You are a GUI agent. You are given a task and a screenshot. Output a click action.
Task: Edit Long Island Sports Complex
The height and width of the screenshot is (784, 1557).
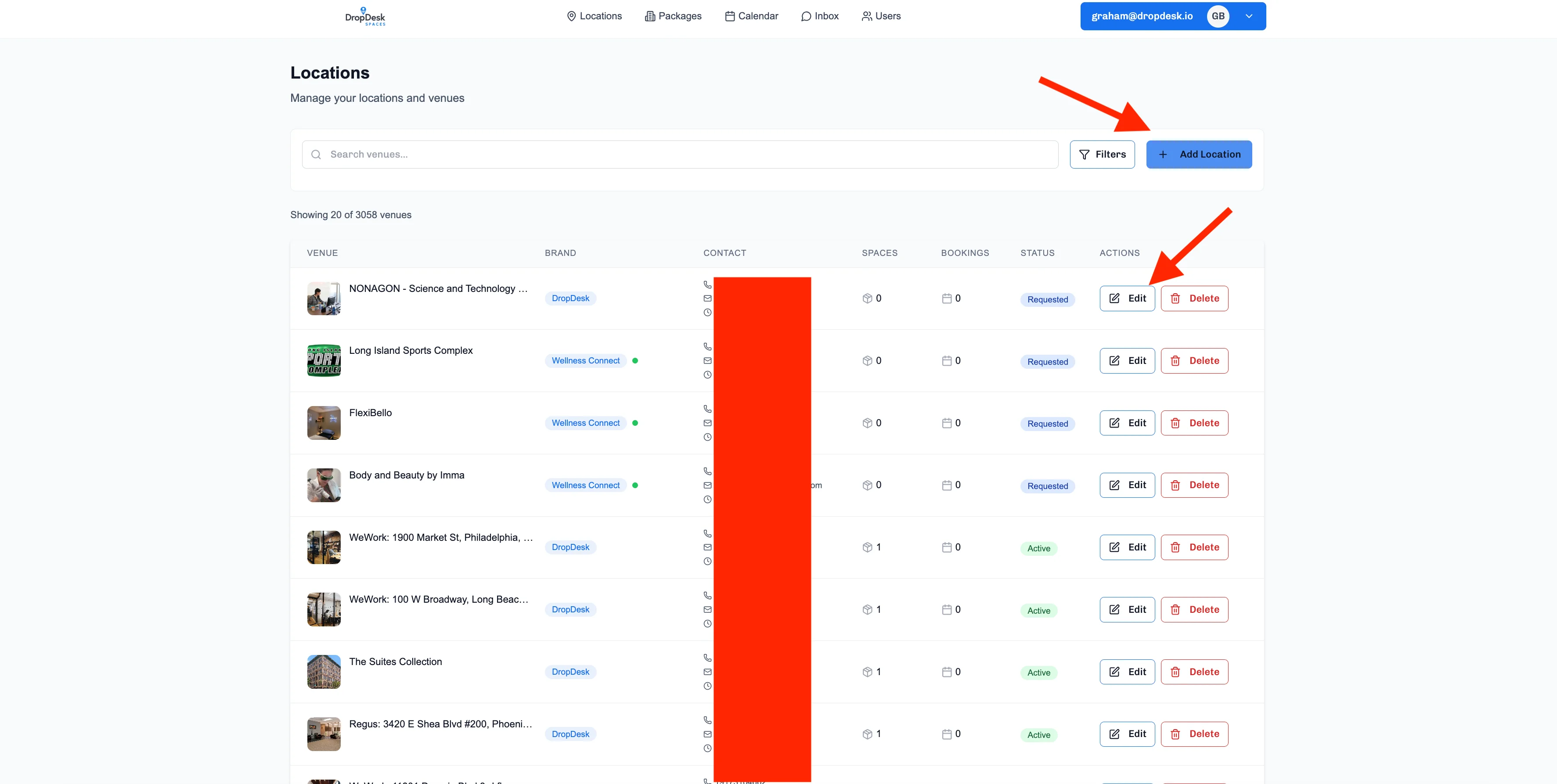tap(1127, 361)
